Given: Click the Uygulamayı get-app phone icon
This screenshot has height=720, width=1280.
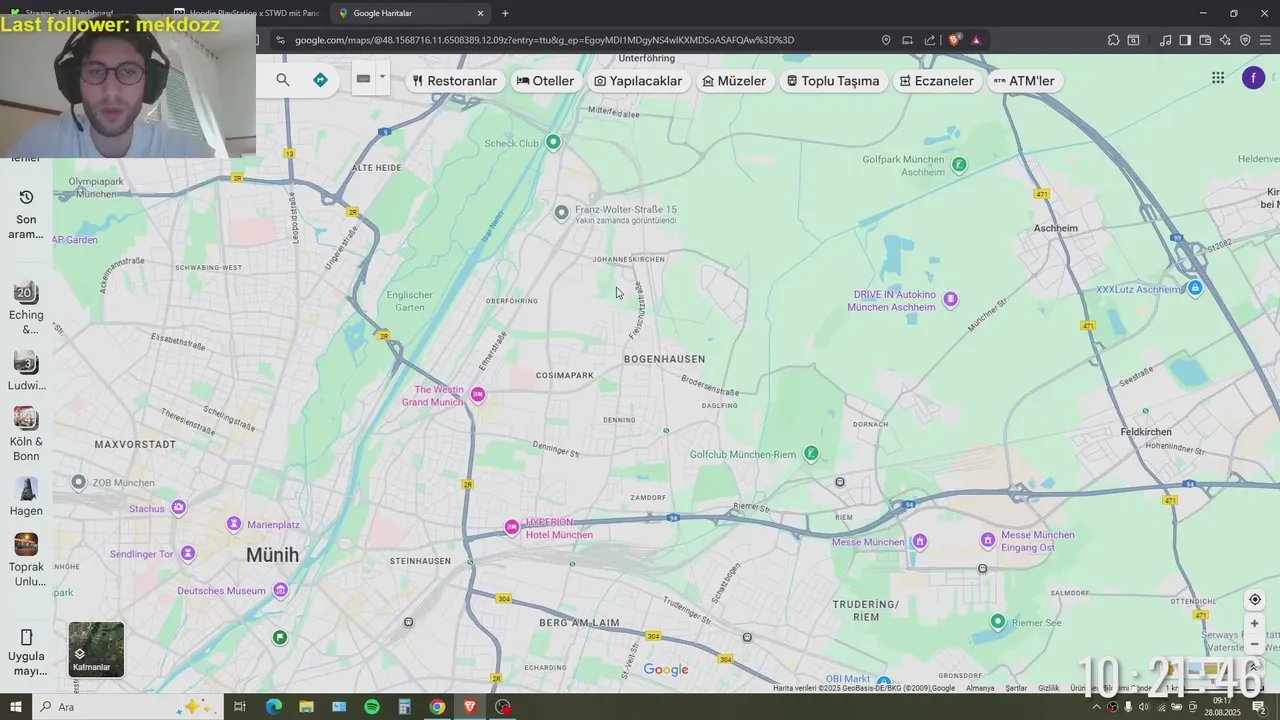Looking at the screenshot, I should [x=26, y=637].
